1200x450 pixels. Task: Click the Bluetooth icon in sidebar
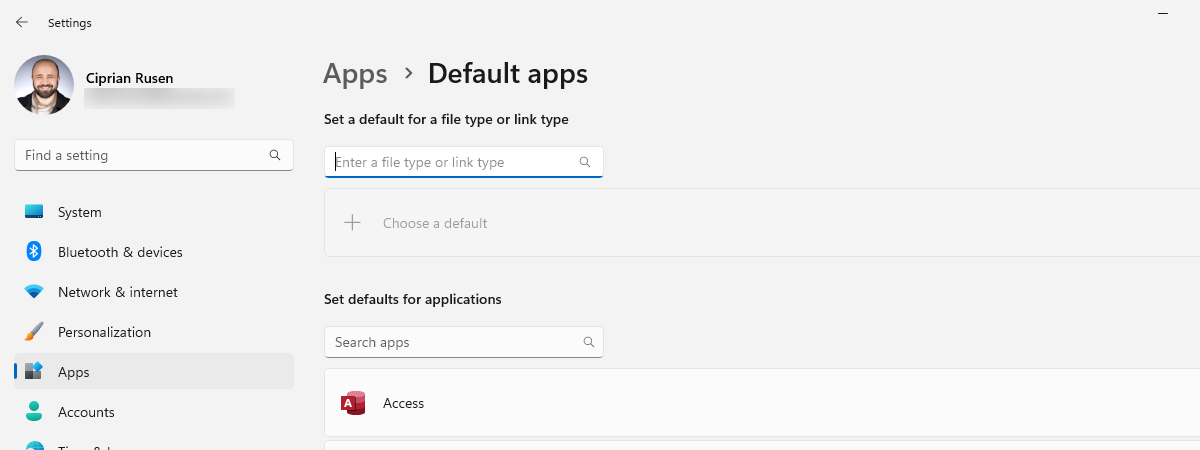point(34,252)
